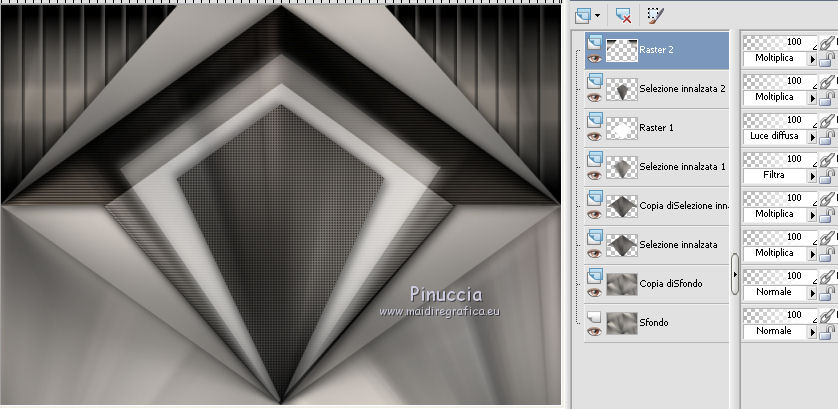Screen dimensions: 838x409
Task: Open the New Layer dropdown arrow
Action: 598,17
